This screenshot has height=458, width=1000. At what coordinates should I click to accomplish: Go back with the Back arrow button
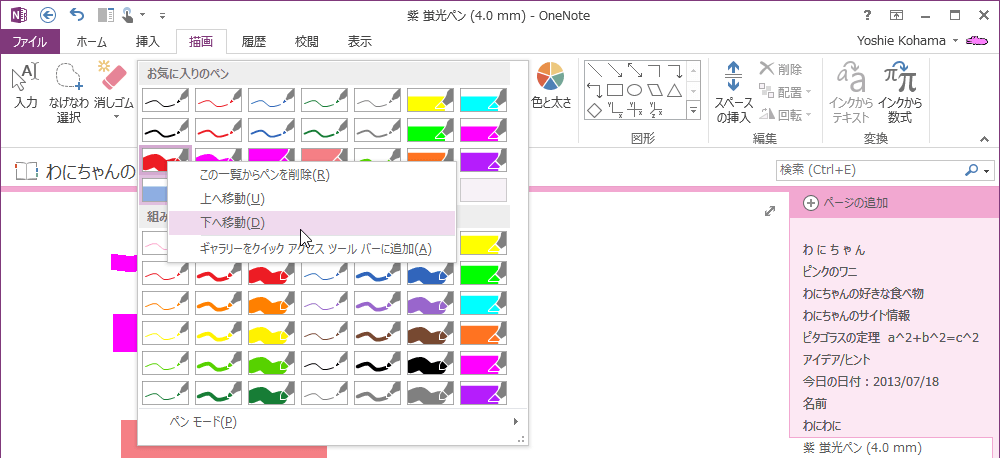click(48, 15)
